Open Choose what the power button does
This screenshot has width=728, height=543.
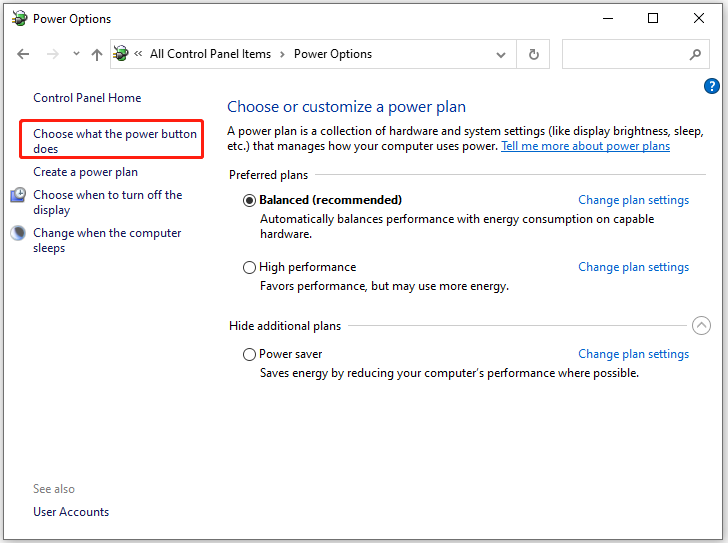coord(115,141)
